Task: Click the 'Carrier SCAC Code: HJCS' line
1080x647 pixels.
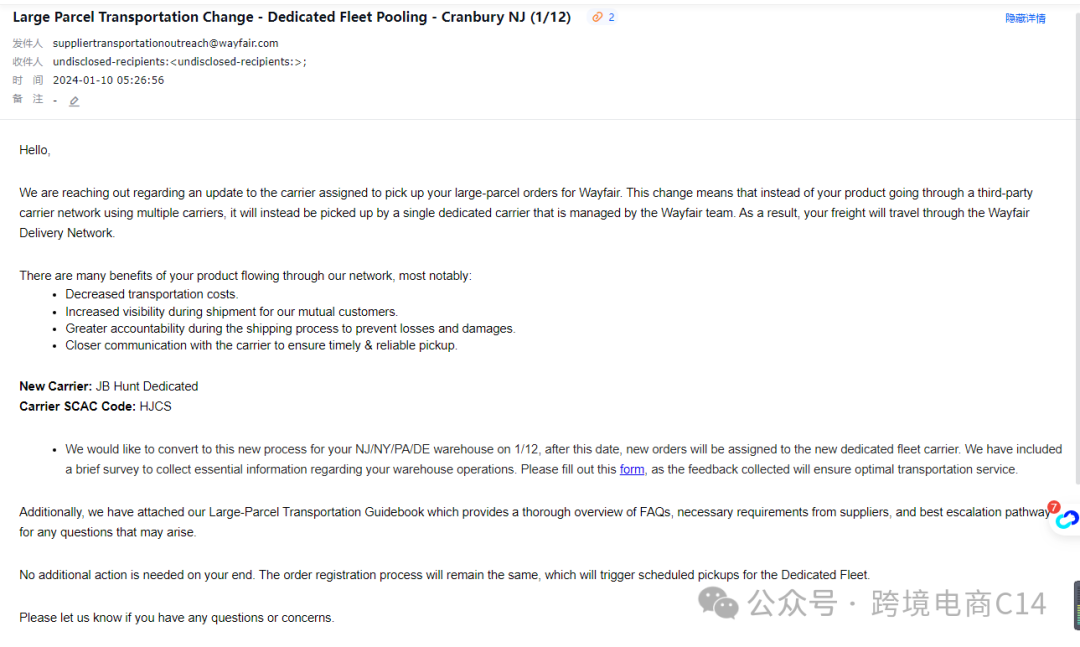Action: (95, 406)
